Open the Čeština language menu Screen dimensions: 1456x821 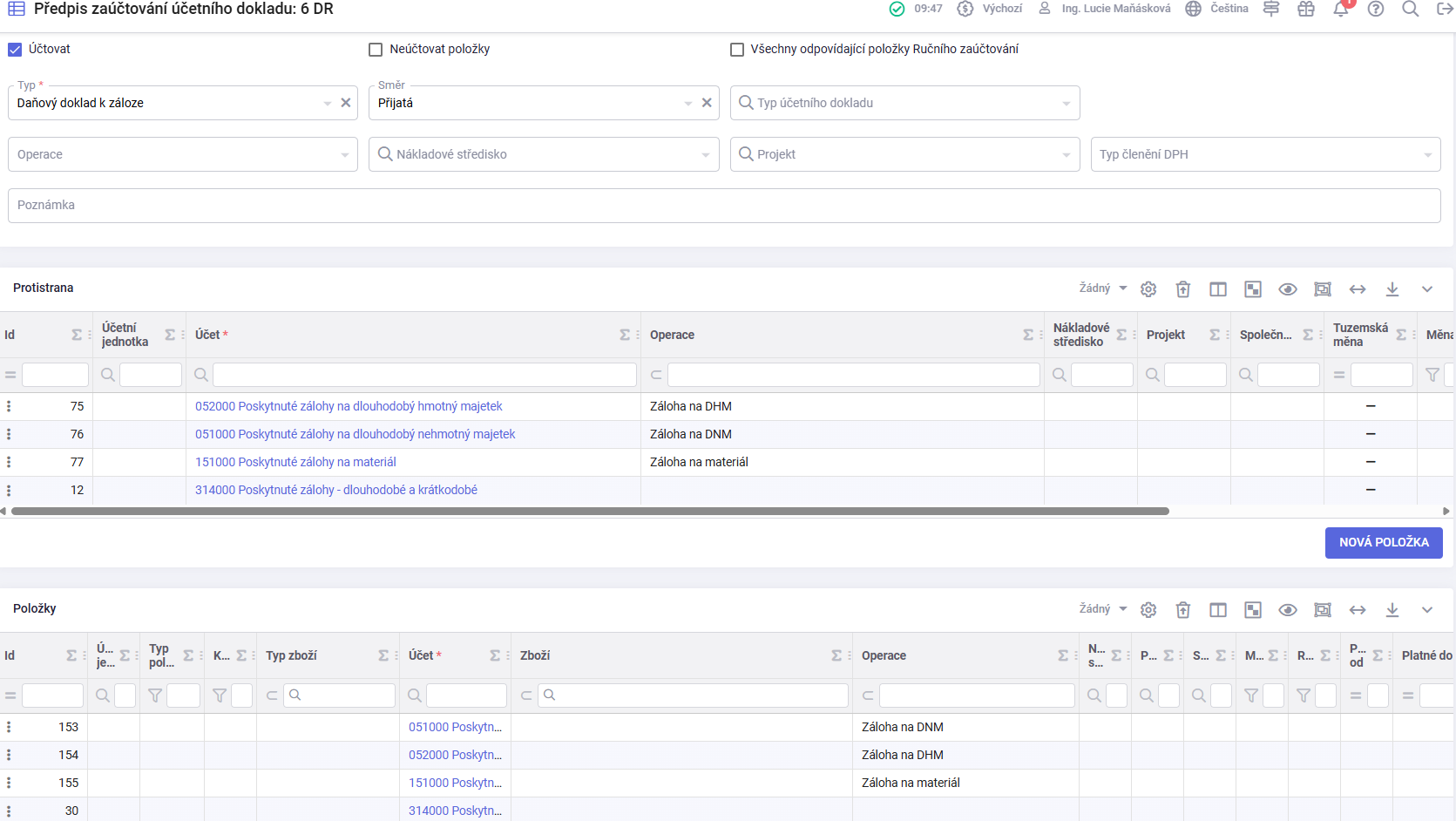[x=1217, y=9]
